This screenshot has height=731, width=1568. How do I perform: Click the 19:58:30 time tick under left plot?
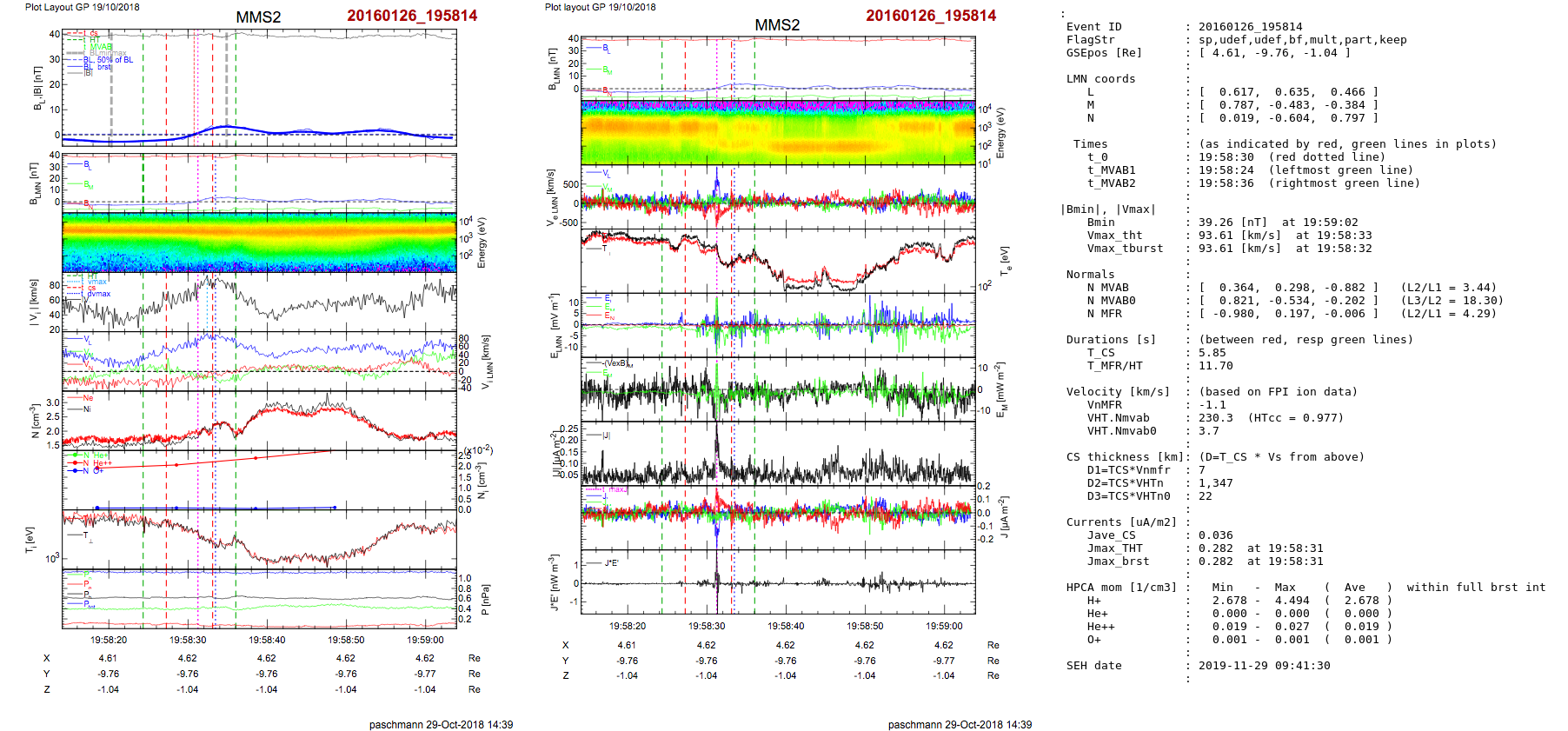(188, 640)
